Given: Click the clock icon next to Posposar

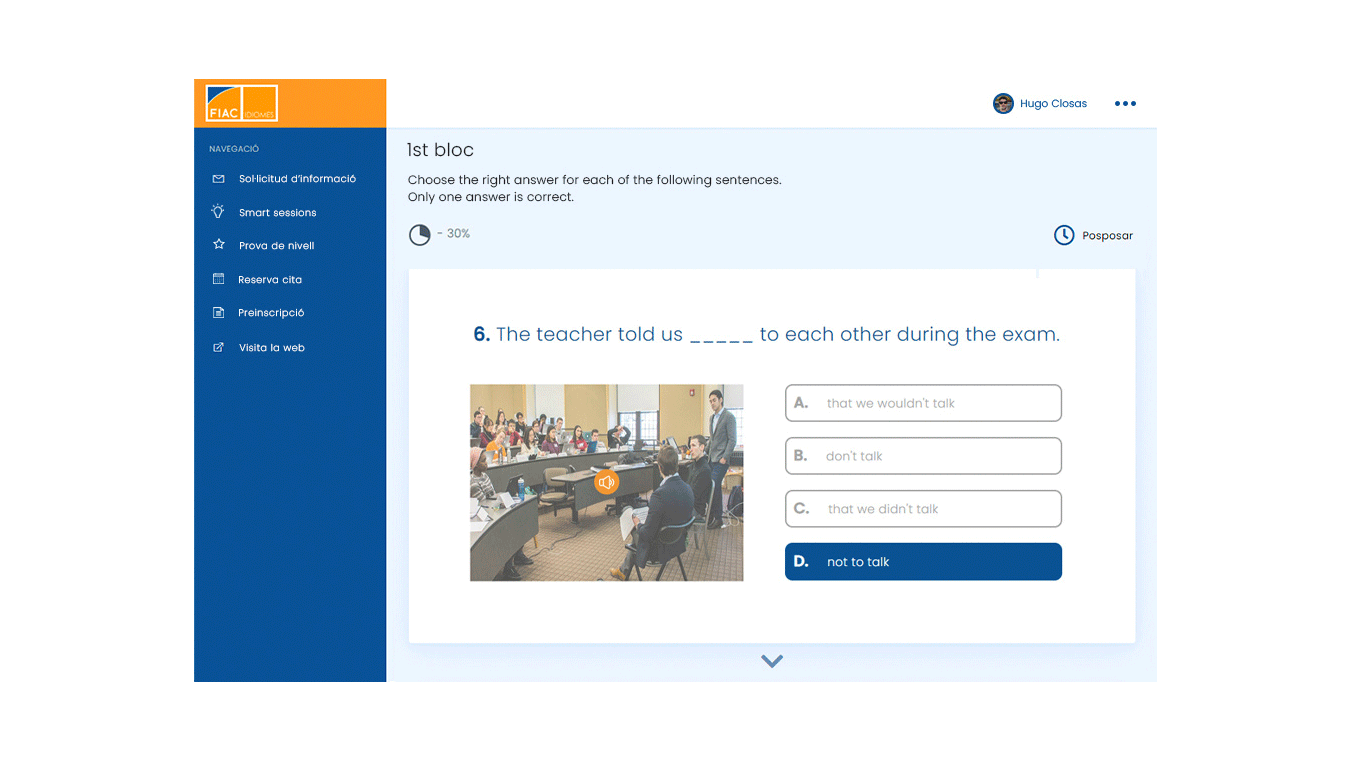Looking at the screenshot, I should click(1064, 235).
